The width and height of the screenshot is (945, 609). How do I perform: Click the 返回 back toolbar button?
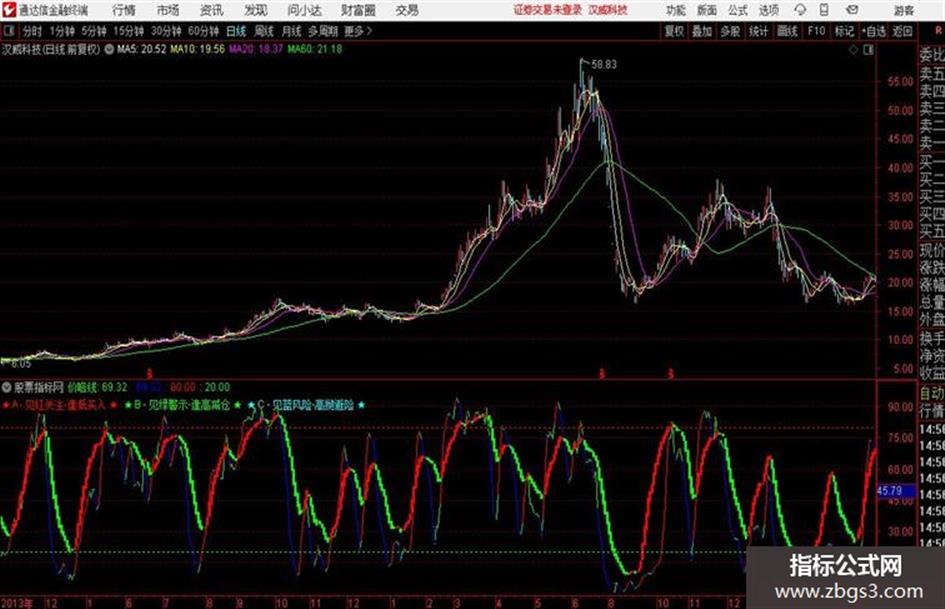902,31
